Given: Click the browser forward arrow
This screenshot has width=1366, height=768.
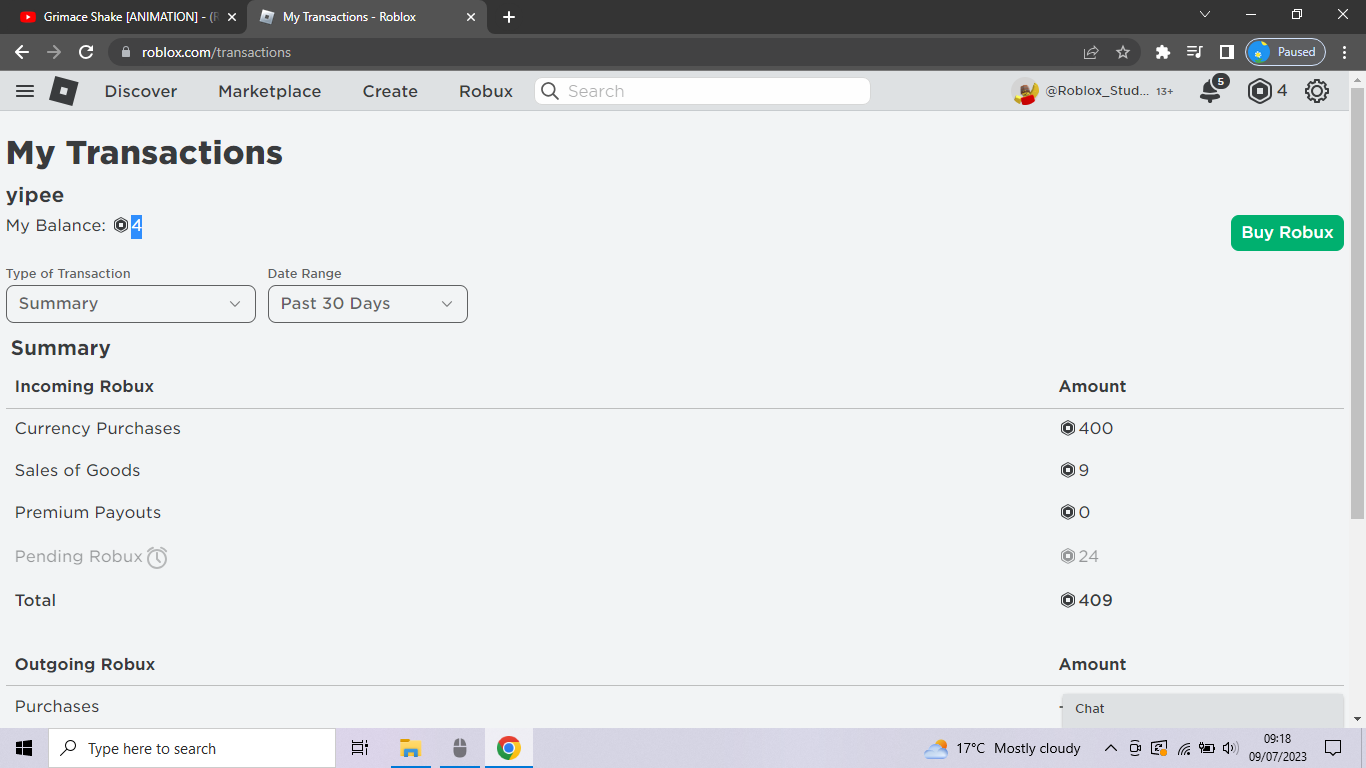Looking at the screenshot, I should pyautogui.click(x=54, y=52).
